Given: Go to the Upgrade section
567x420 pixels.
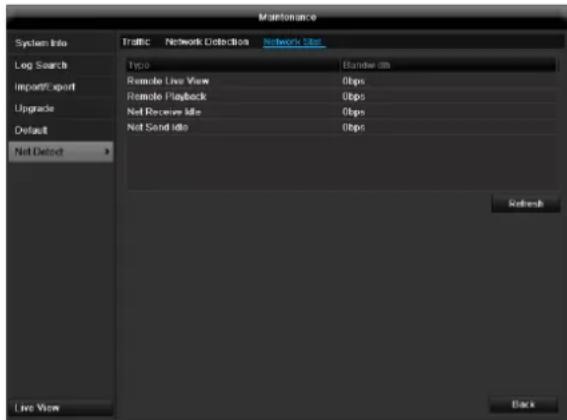Looking at the screenshot, I should (x=61, y=109).
